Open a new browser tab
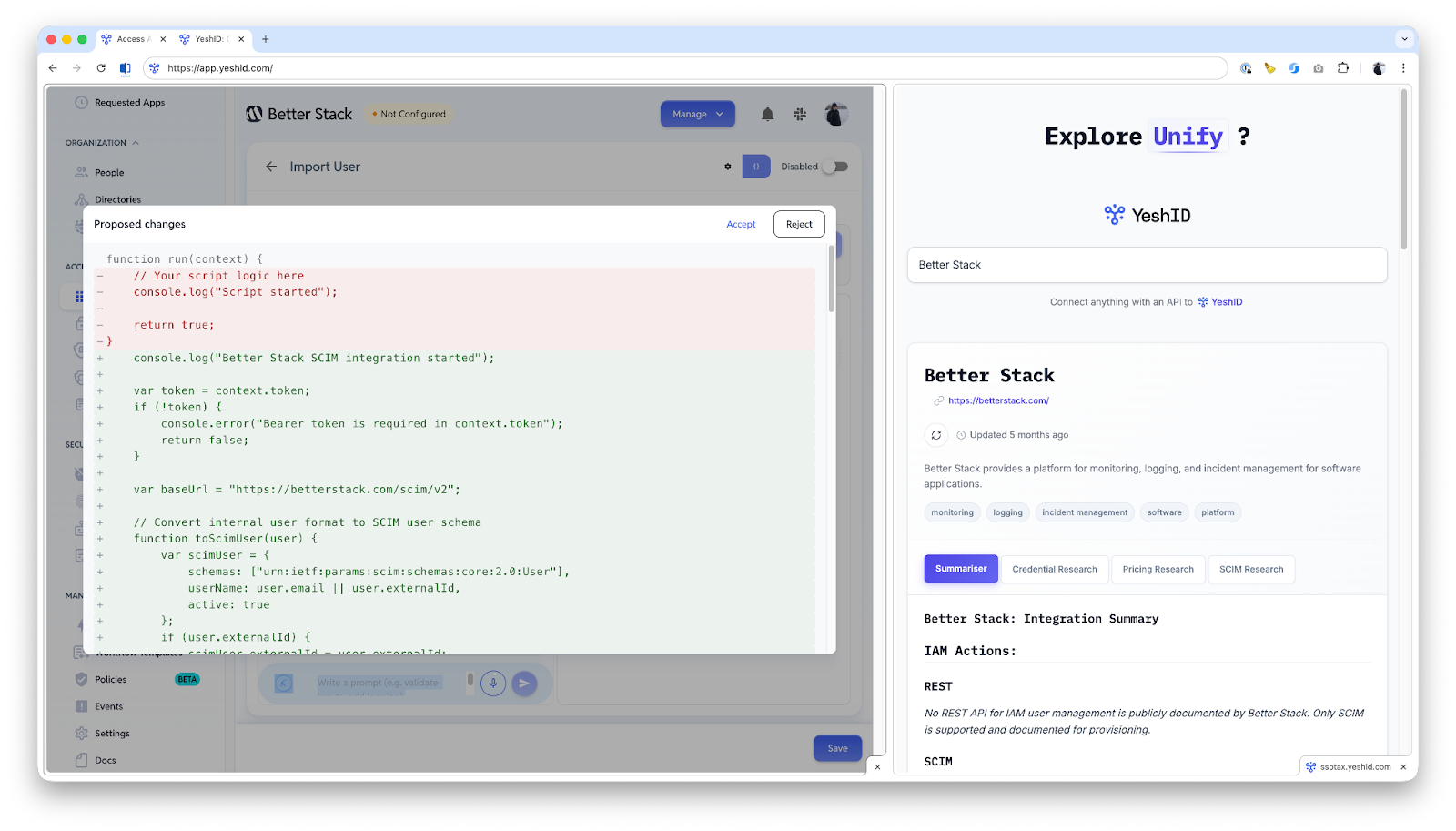The image size is (1456, 831). (x=266, y=39)
